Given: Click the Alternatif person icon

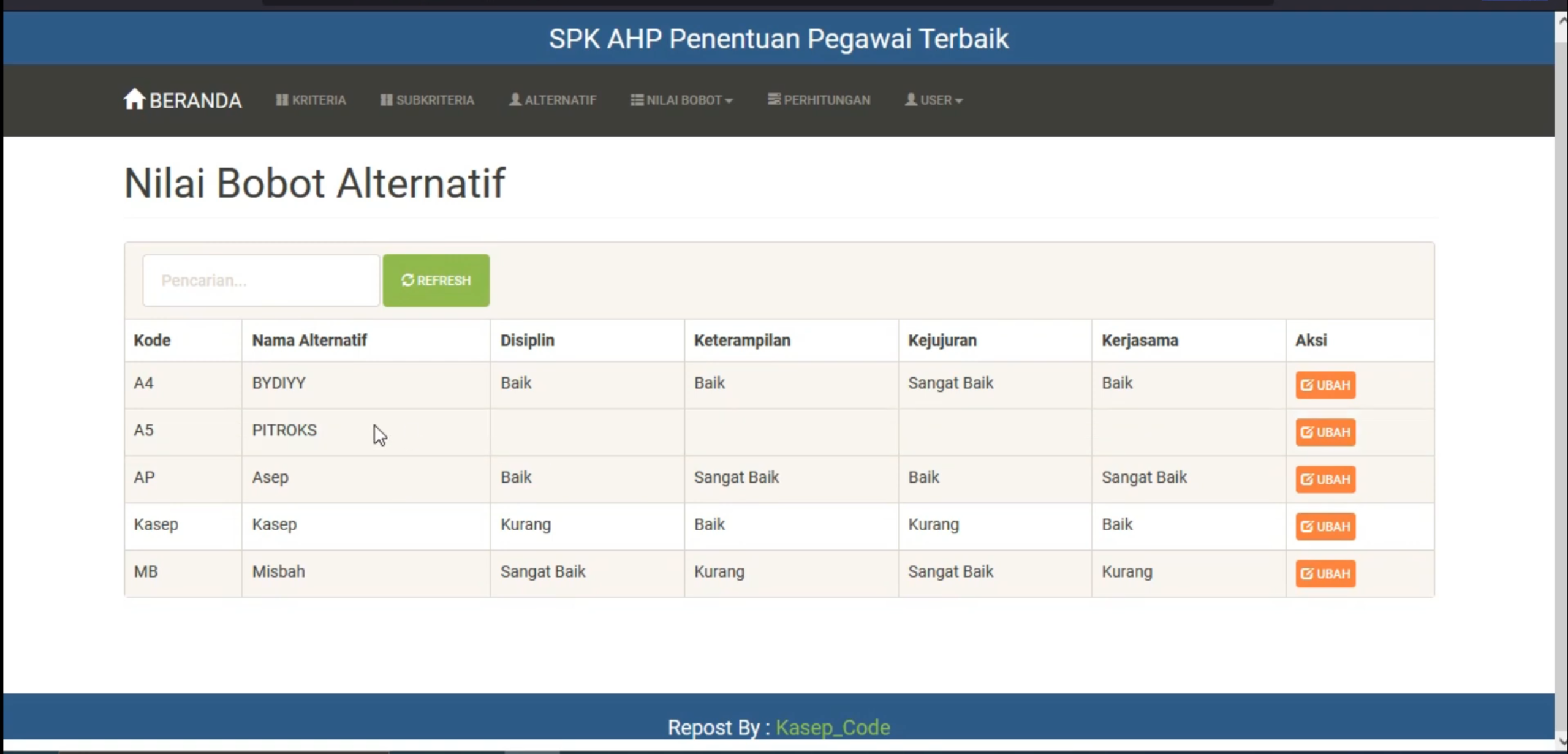Looking at the screenshot, I should (x=515, y=99).
